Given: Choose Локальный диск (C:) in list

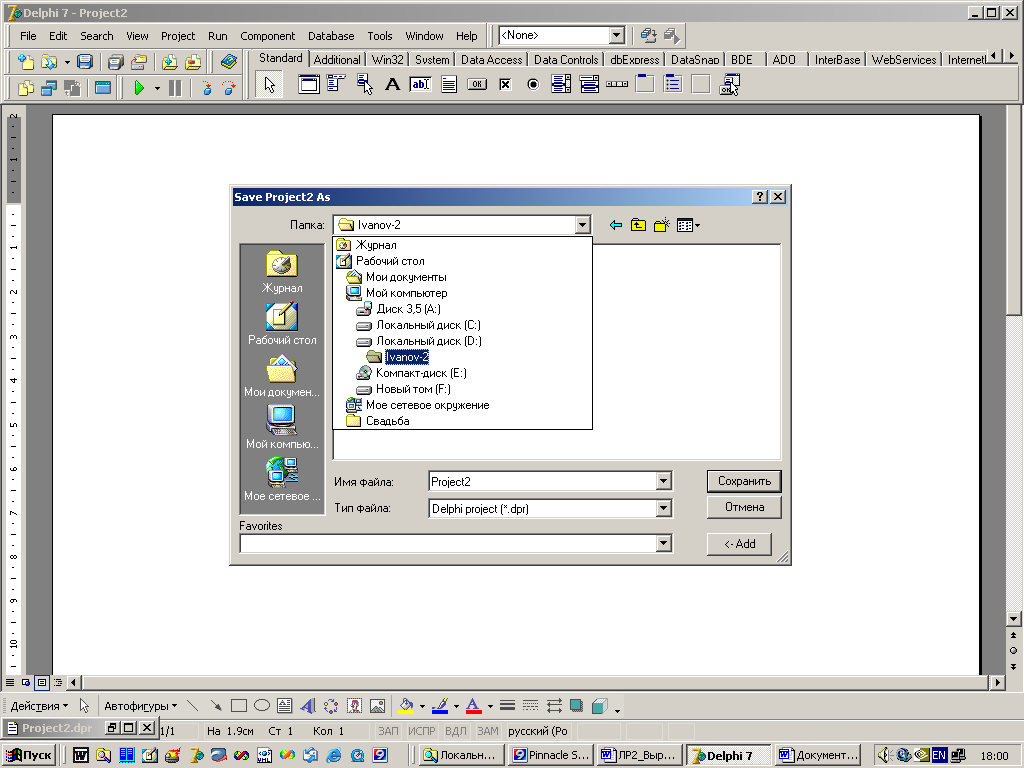Looking at the screenshot, I should tap(418, 325).
